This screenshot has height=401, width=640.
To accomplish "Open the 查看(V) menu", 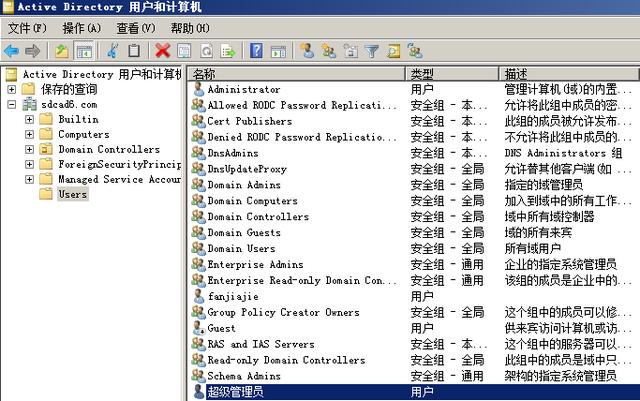I will (x=135, y=28).
